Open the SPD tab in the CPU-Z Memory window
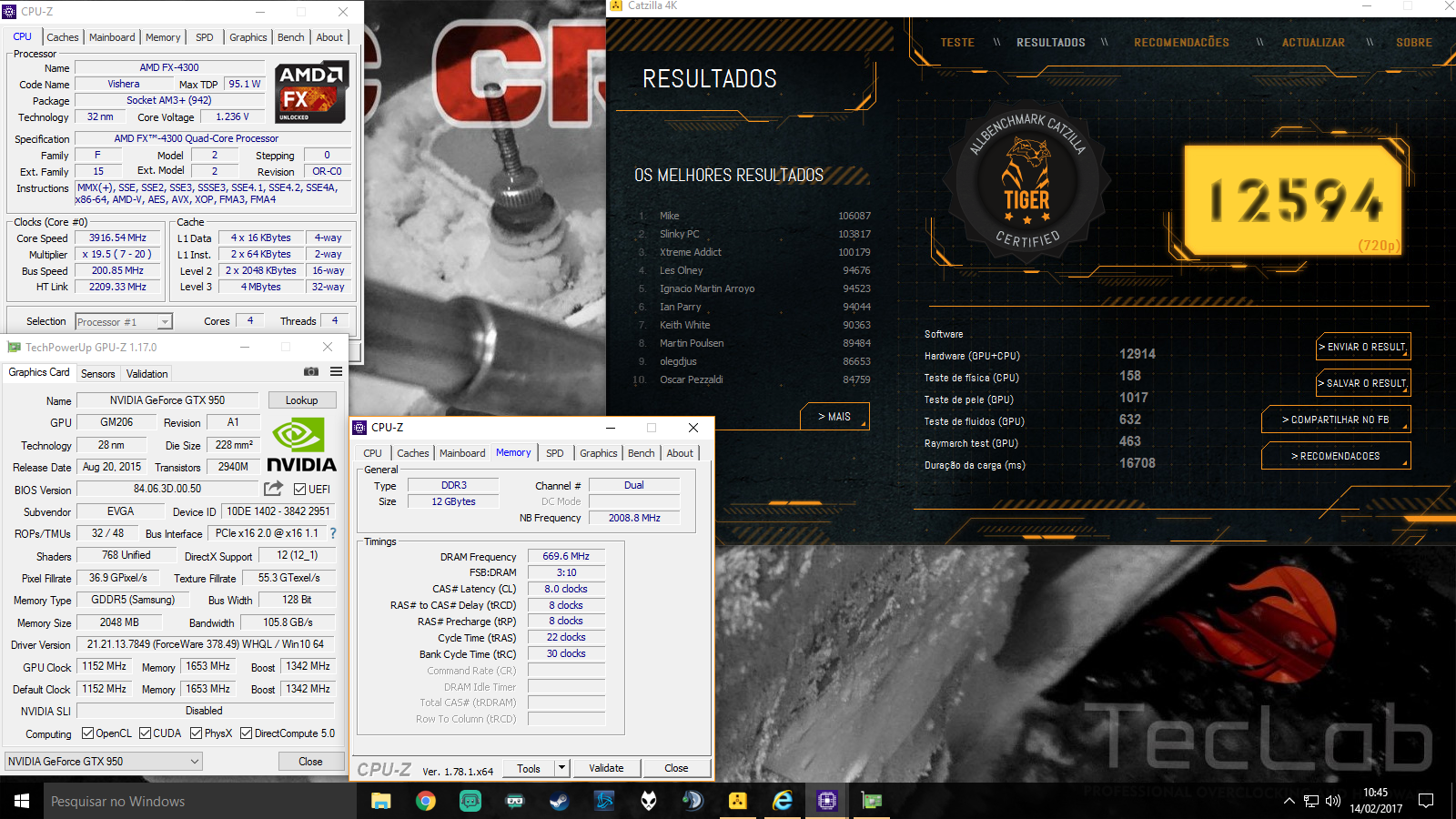This screenshot has width=1456, height=819. (555, 452)
